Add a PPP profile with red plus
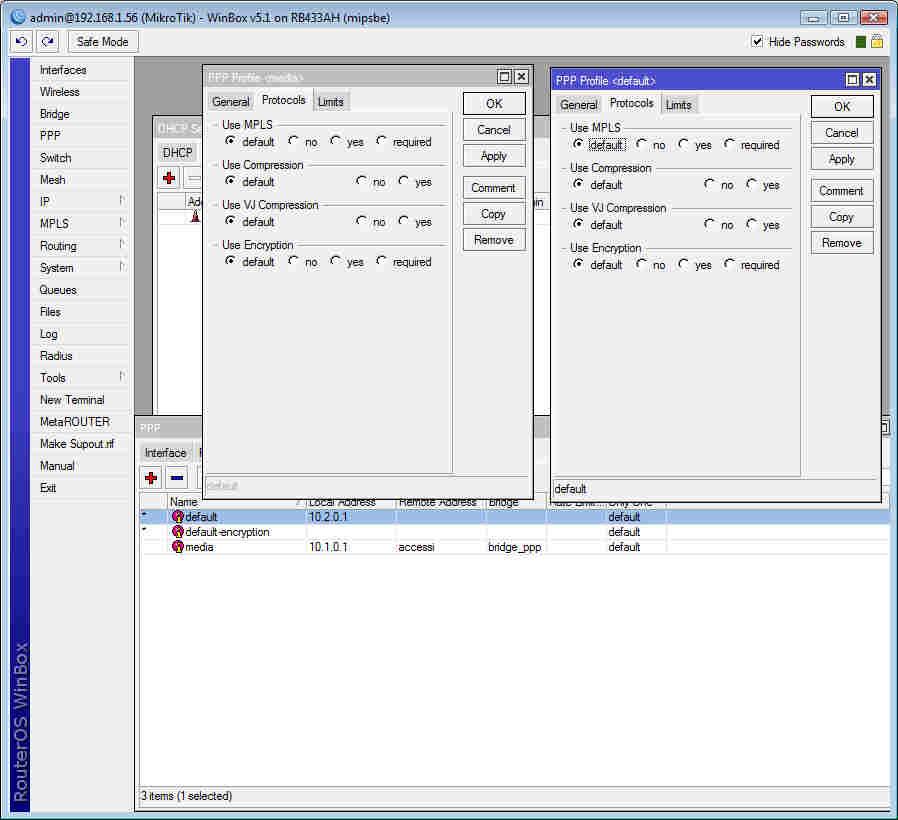The width and height of the screenshot is (898, 820). point(151,478)
